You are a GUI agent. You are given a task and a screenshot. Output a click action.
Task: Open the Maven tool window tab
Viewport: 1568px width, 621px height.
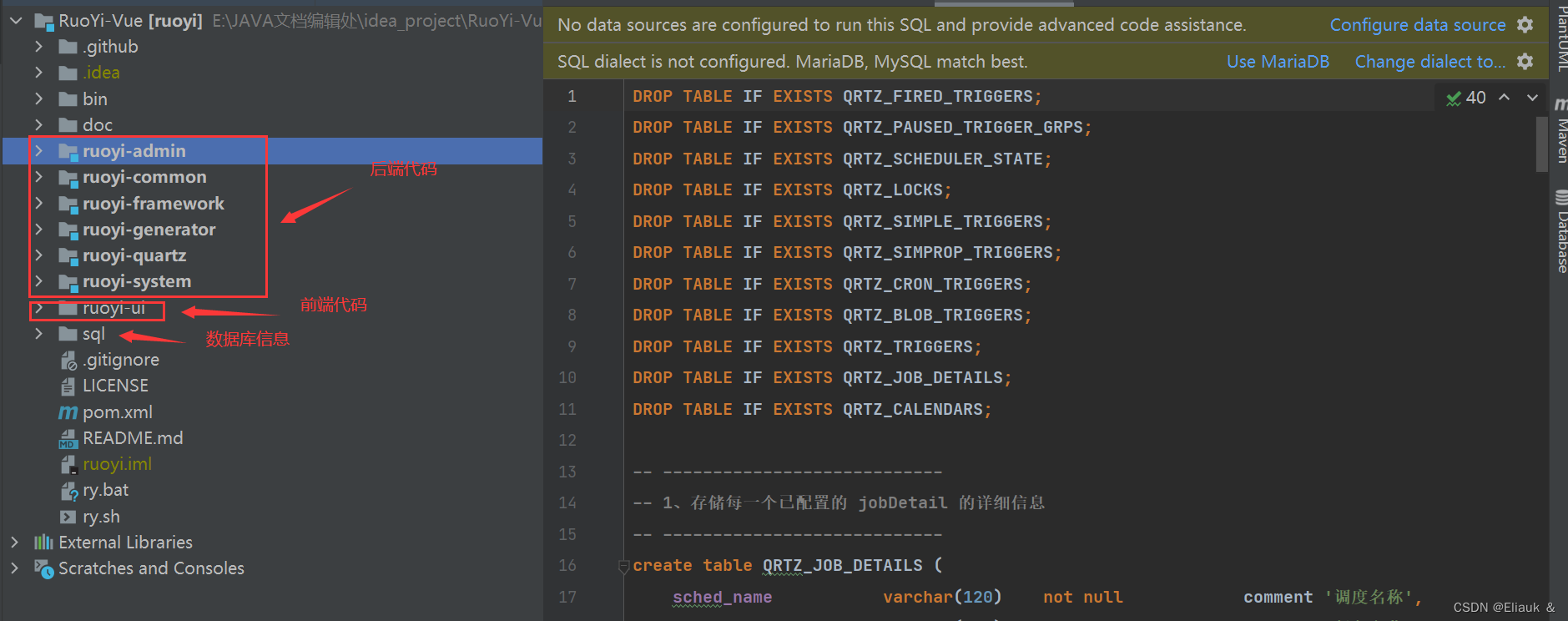click(1560, 130)
